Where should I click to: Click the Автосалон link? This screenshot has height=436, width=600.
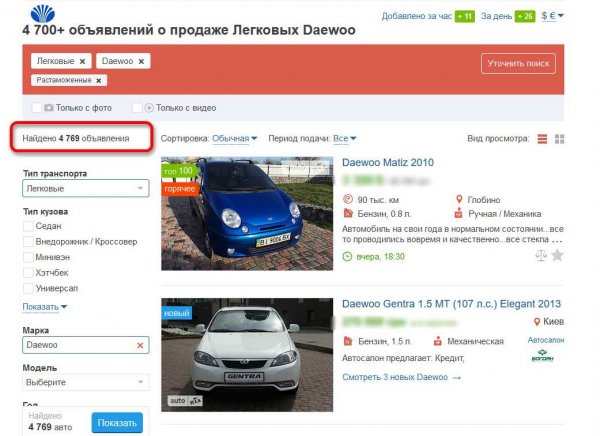point(546,340)
